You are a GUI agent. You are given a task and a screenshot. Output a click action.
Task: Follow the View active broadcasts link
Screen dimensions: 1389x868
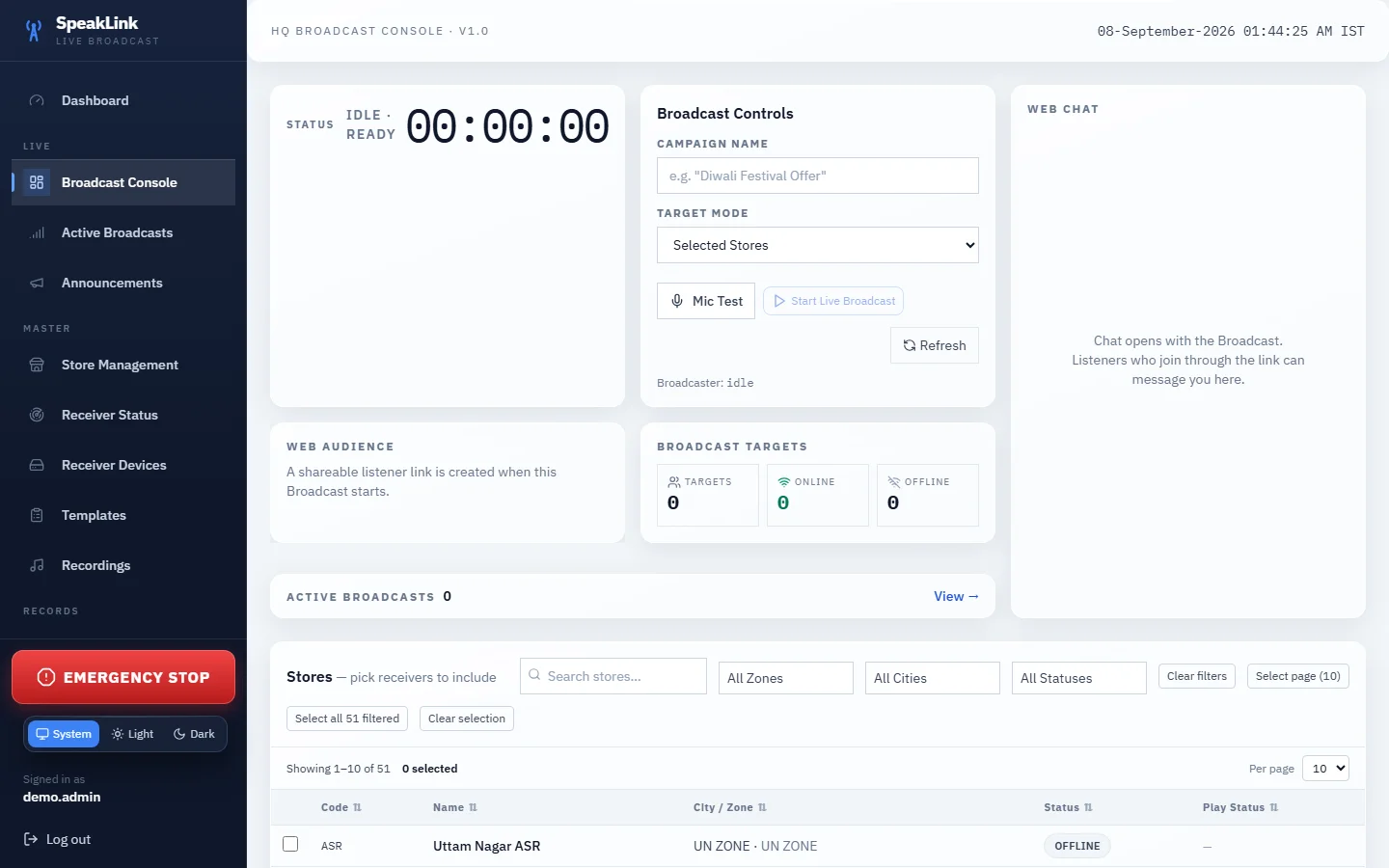click(x=956, y=596)
